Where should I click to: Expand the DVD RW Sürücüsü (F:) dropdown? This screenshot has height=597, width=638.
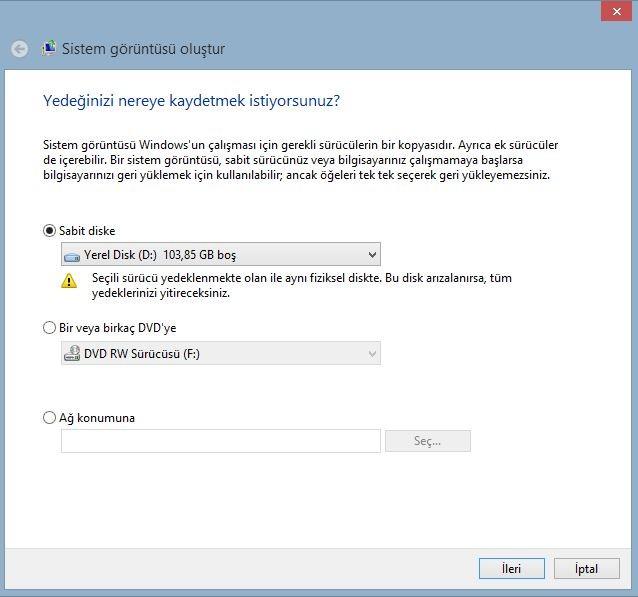tap(221, 353)
